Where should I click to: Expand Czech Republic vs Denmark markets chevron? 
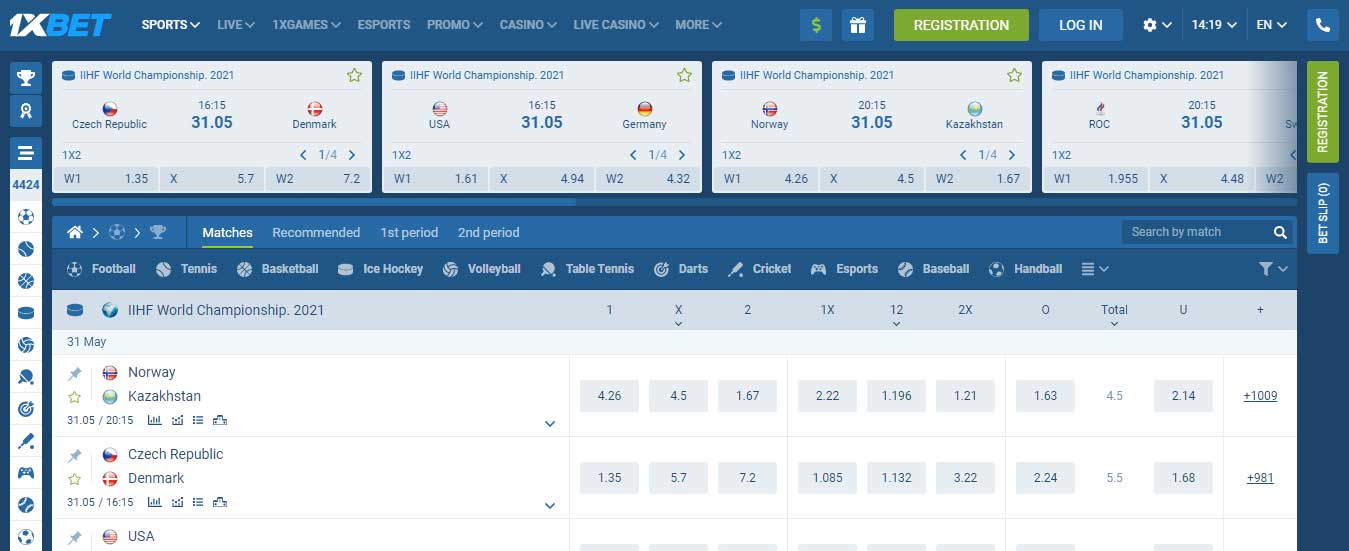point(550,506)
